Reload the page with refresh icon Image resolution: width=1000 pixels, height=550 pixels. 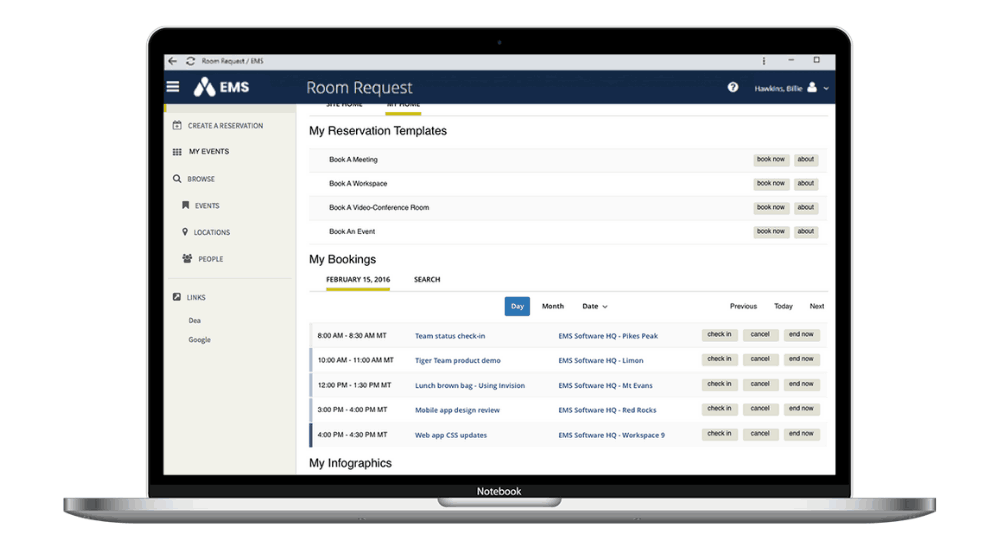click(x=190, y=61)
